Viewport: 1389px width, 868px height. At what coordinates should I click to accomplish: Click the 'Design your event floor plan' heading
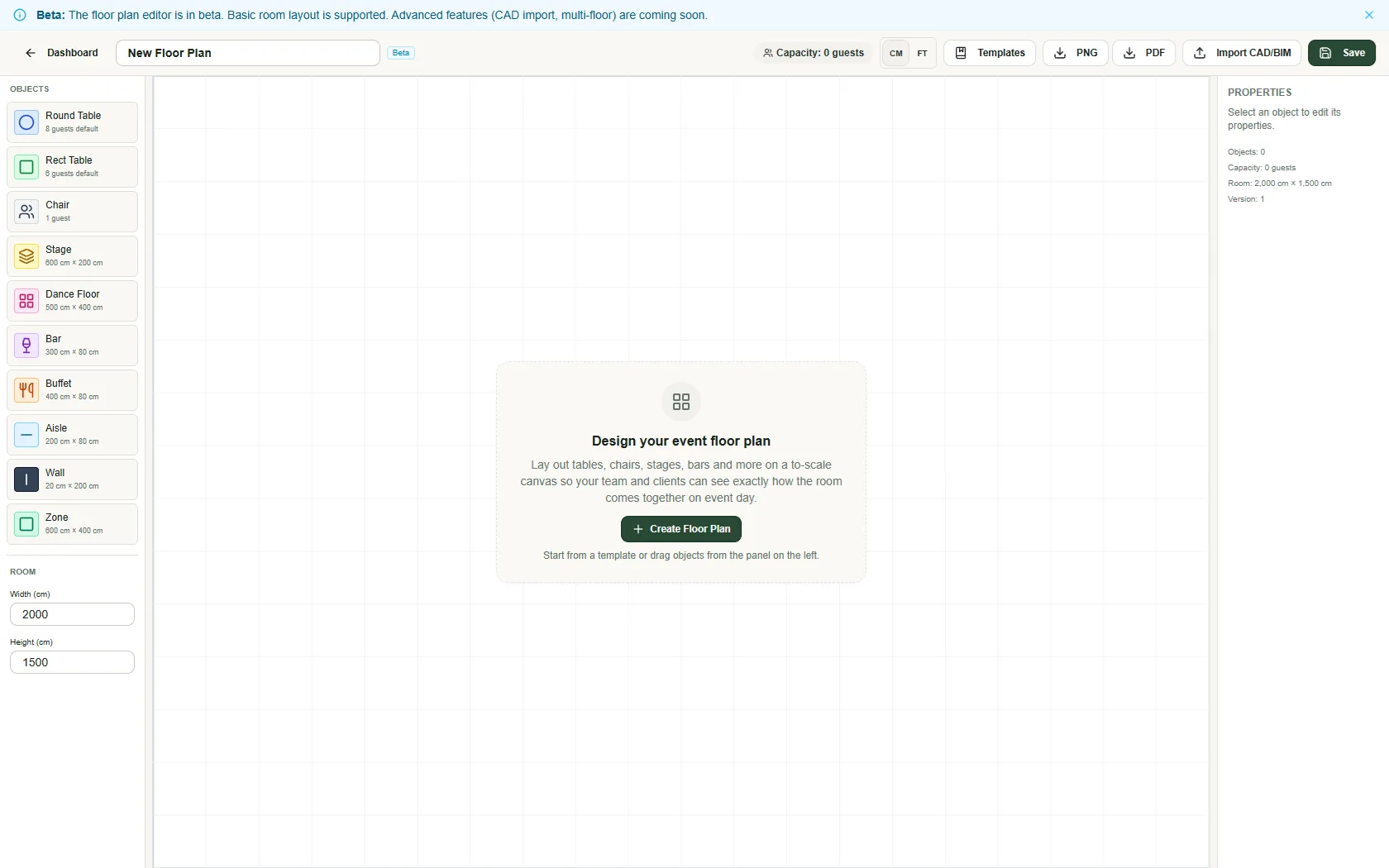click(681, 441)
